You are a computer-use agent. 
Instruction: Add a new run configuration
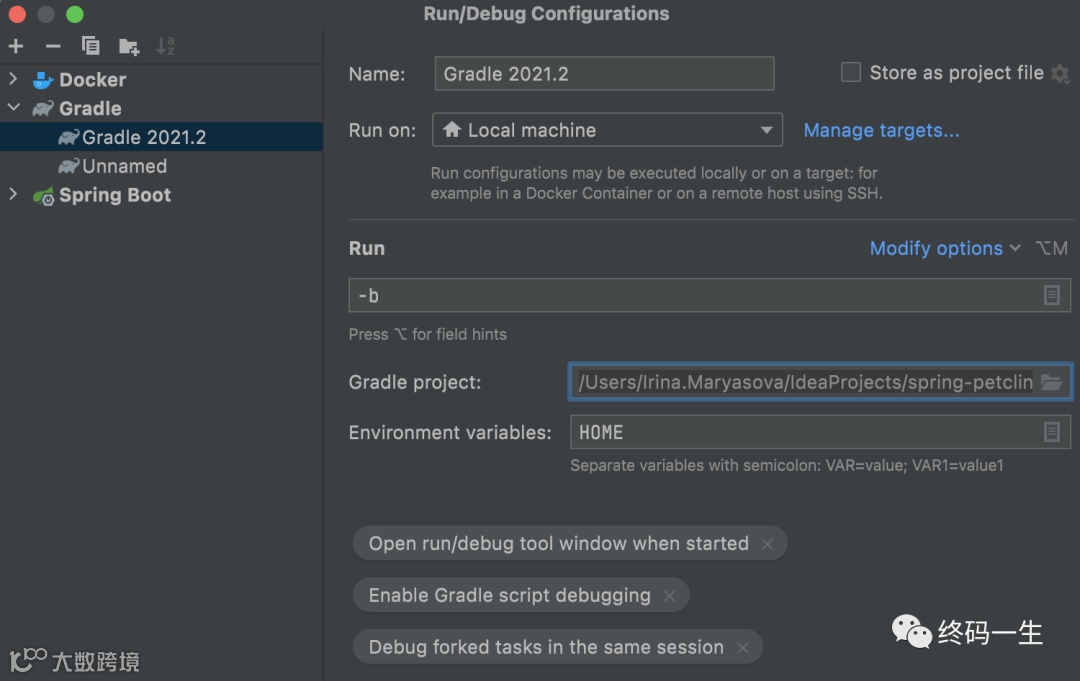pos(16,46)
